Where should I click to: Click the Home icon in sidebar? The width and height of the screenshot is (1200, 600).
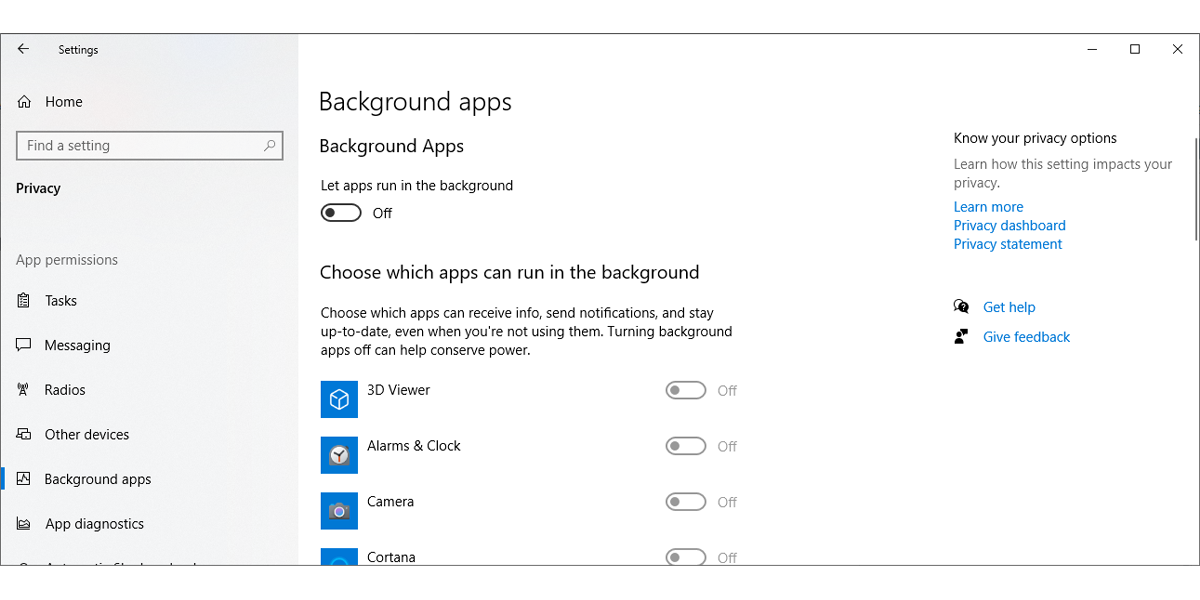[25, 102]
